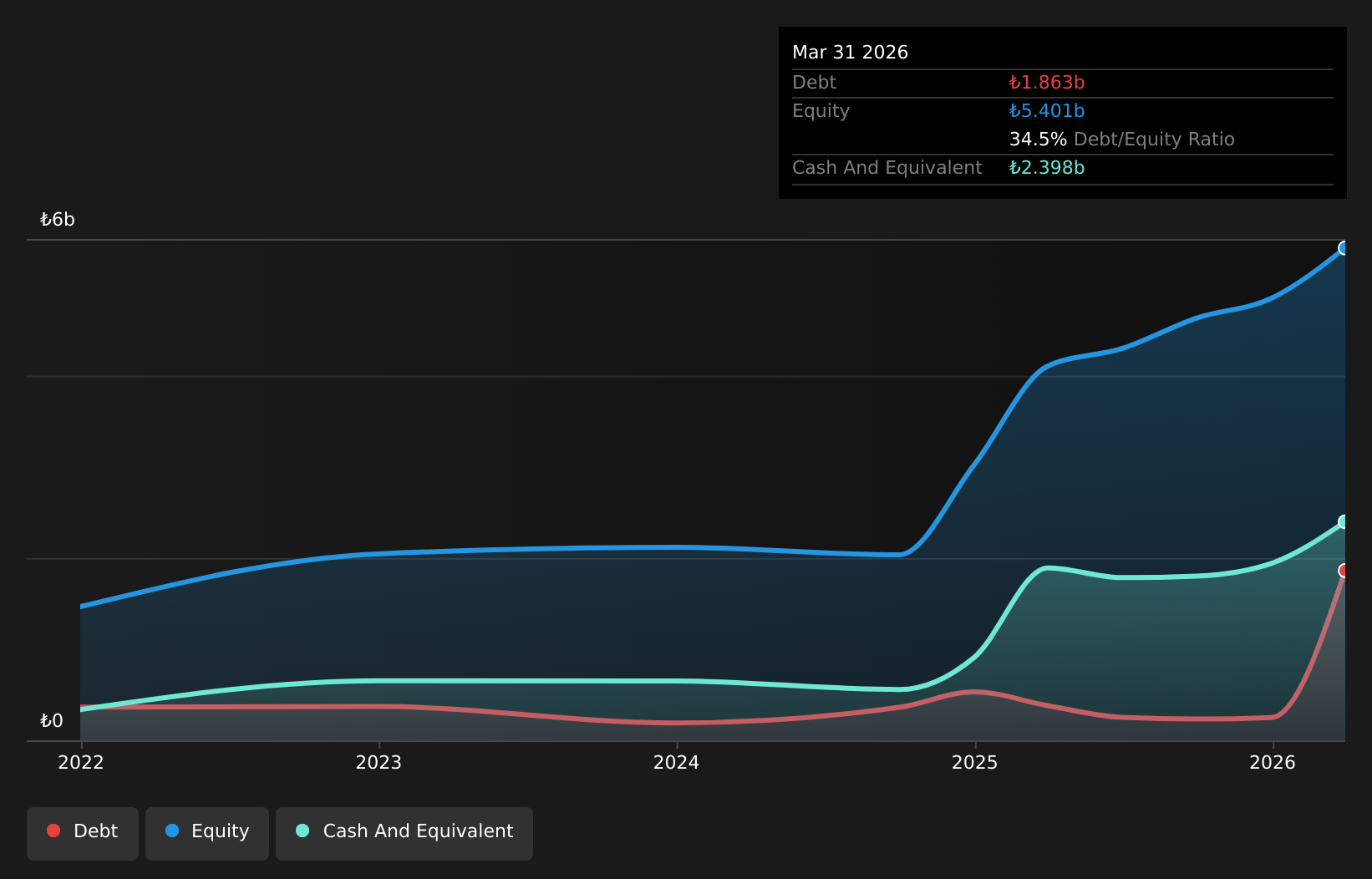
Task: Click the 2022 x-axis label
Action: pos(81,762)
